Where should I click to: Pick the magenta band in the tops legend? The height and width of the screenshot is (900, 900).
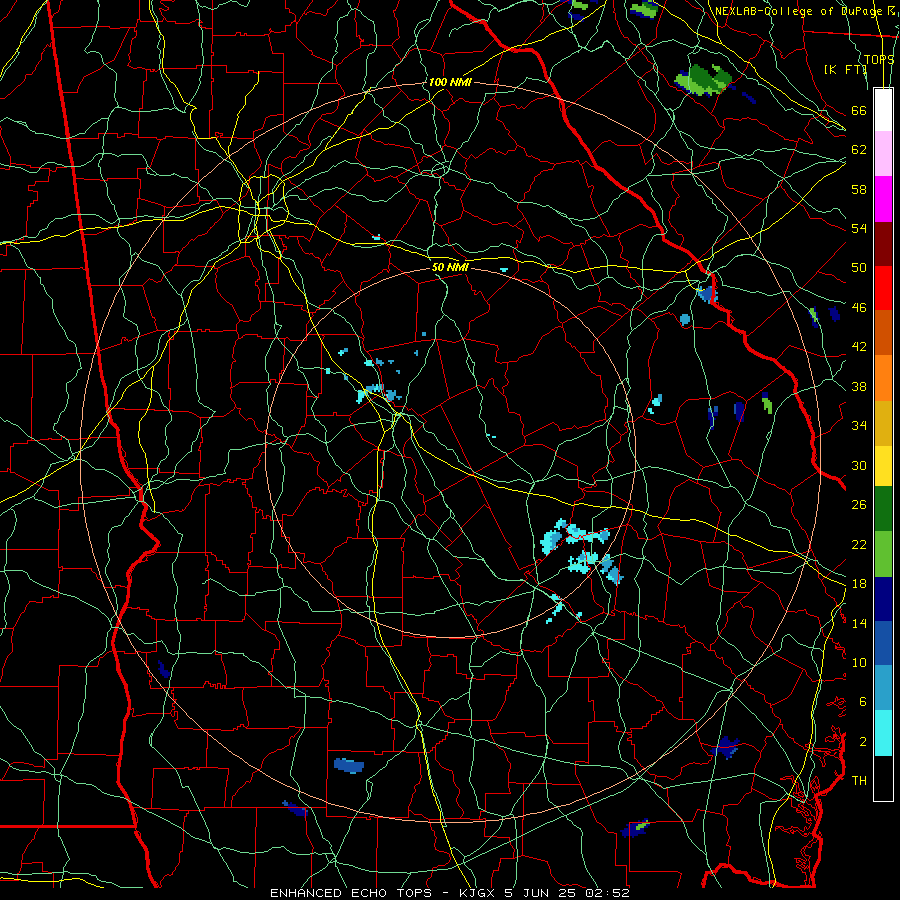point(883,199)
